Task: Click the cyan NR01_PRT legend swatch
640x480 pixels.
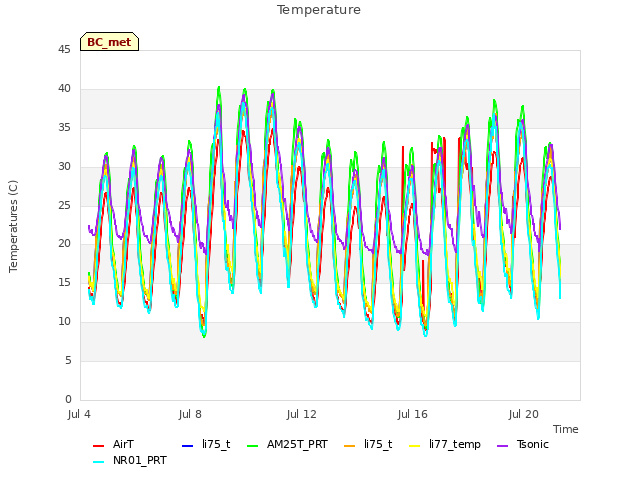Action: click(98, 462)
